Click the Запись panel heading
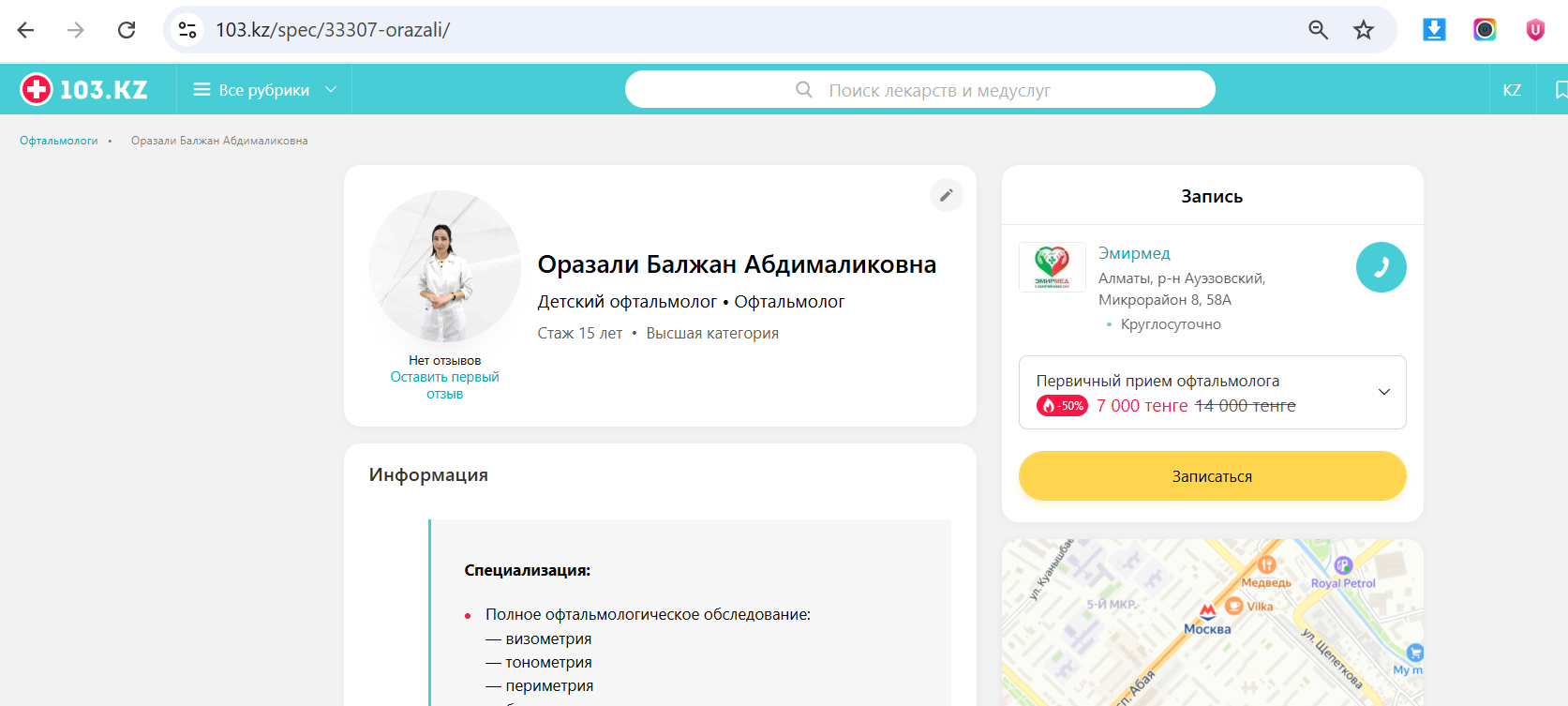 (x=1212, y=197)
